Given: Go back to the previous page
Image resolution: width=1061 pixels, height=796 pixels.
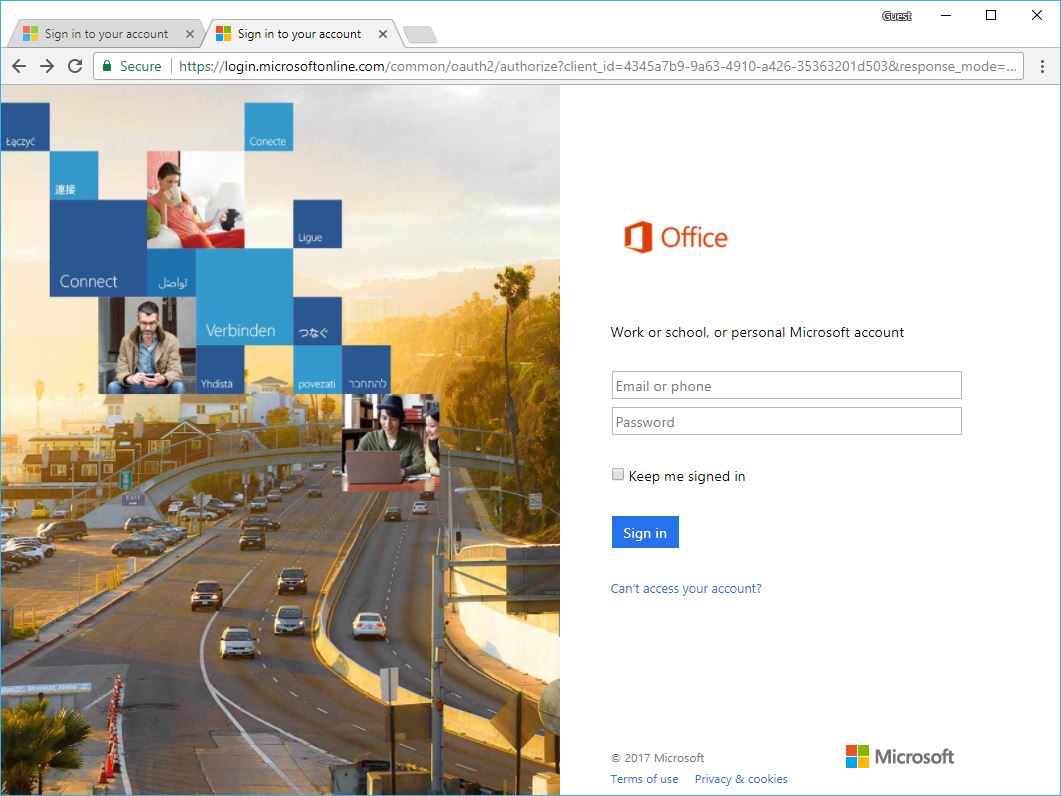Looking at the screenshot, I should [19, 66].
